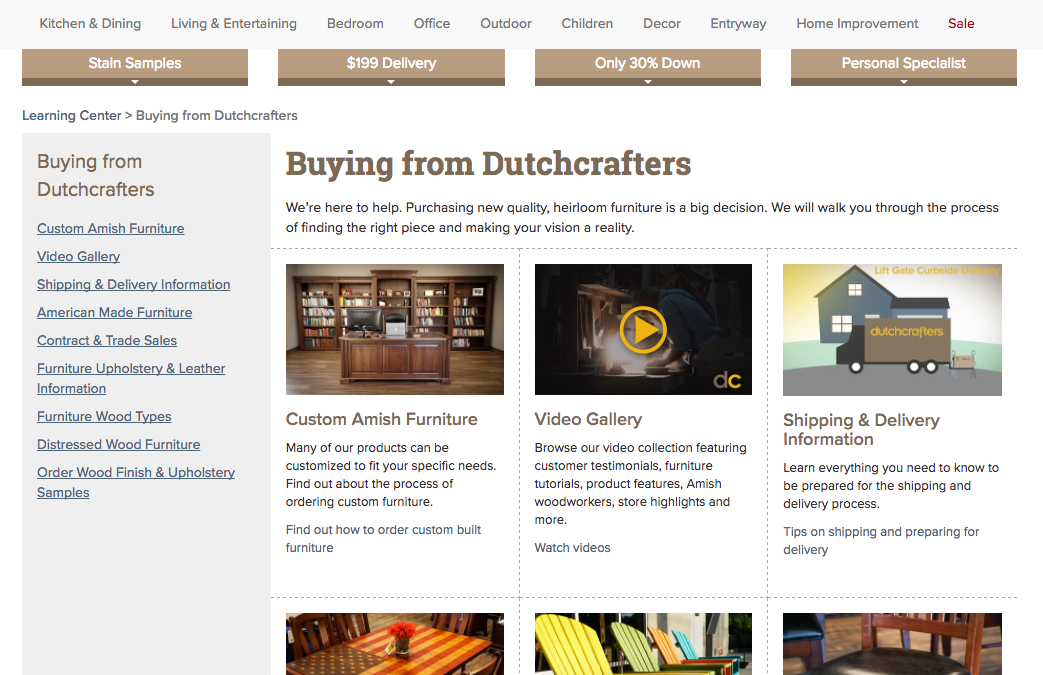Open the Home Improvement menu

[x=857, y=23]
